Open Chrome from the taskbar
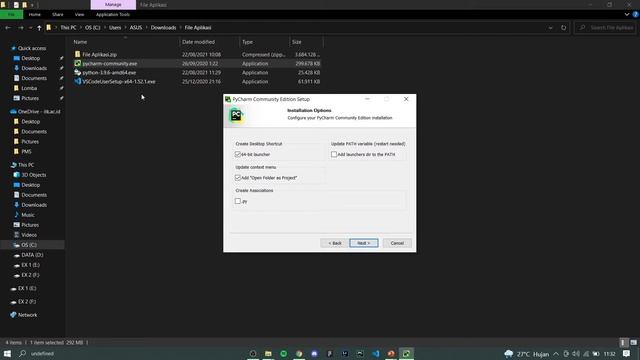 tap(299, 353)
